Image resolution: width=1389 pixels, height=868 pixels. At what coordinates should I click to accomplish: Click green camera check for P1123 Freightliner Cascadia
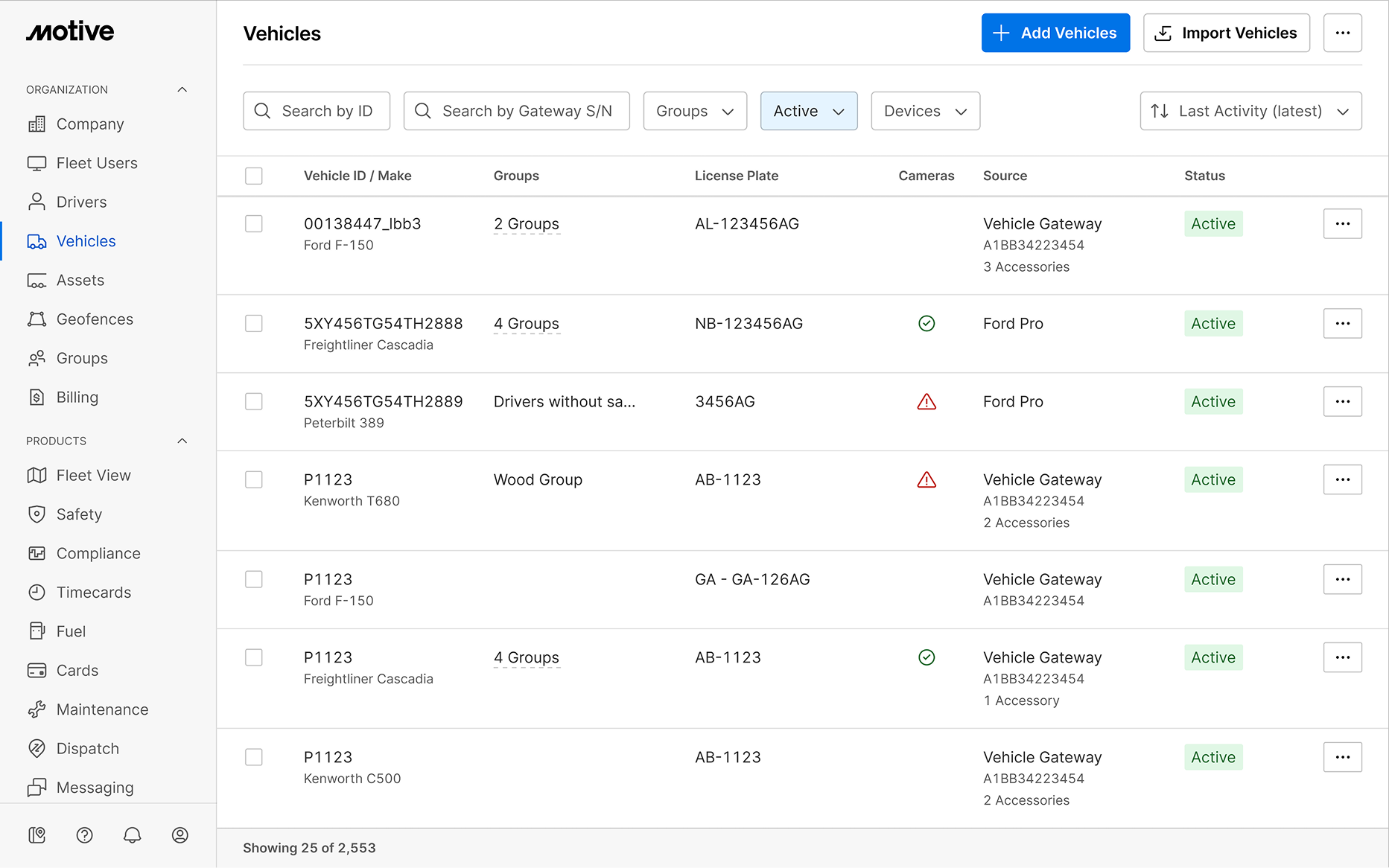point(926,657)
